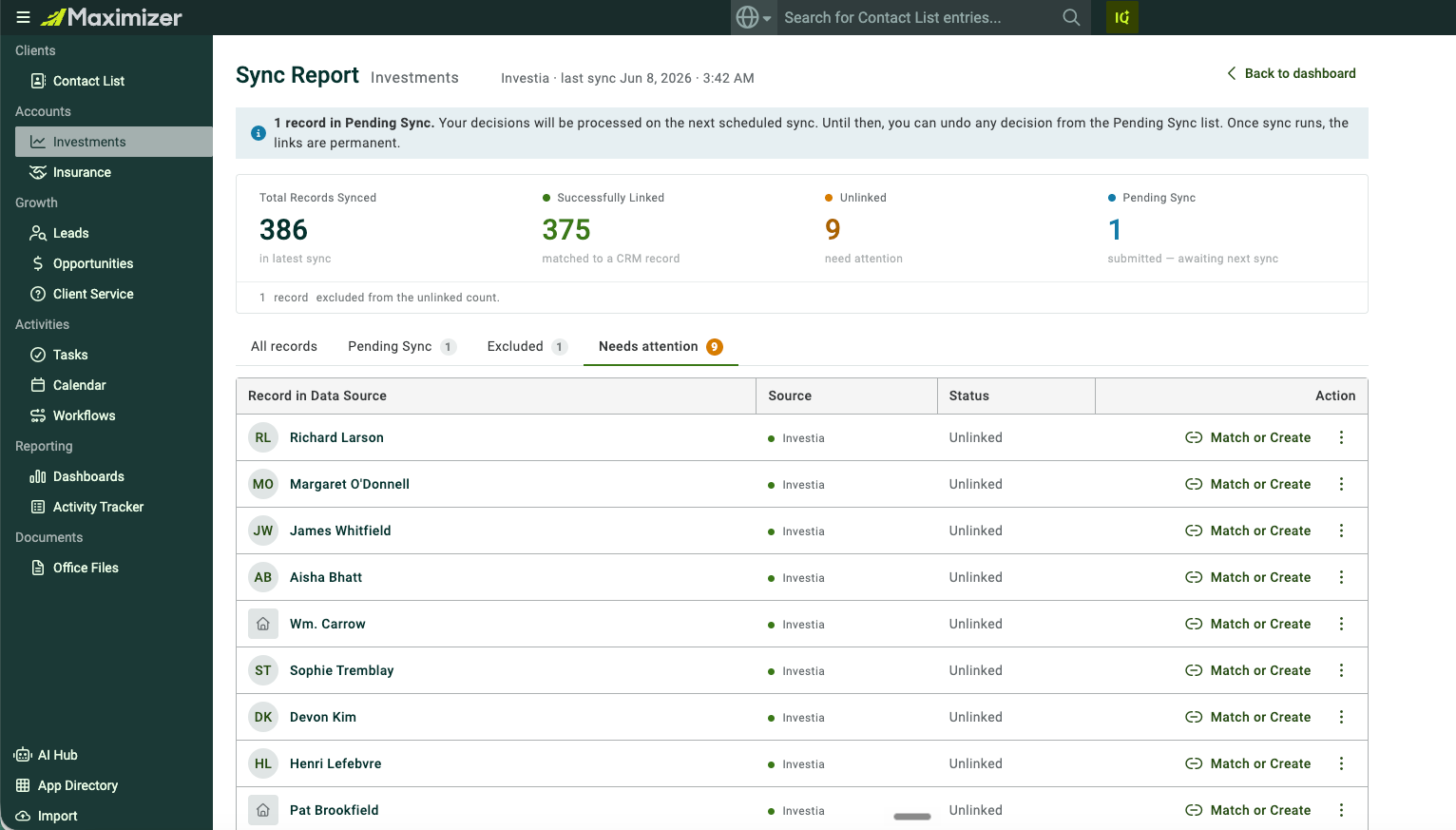
Task: Open Contact List in sidebar
Action: (x=114, y=81)
